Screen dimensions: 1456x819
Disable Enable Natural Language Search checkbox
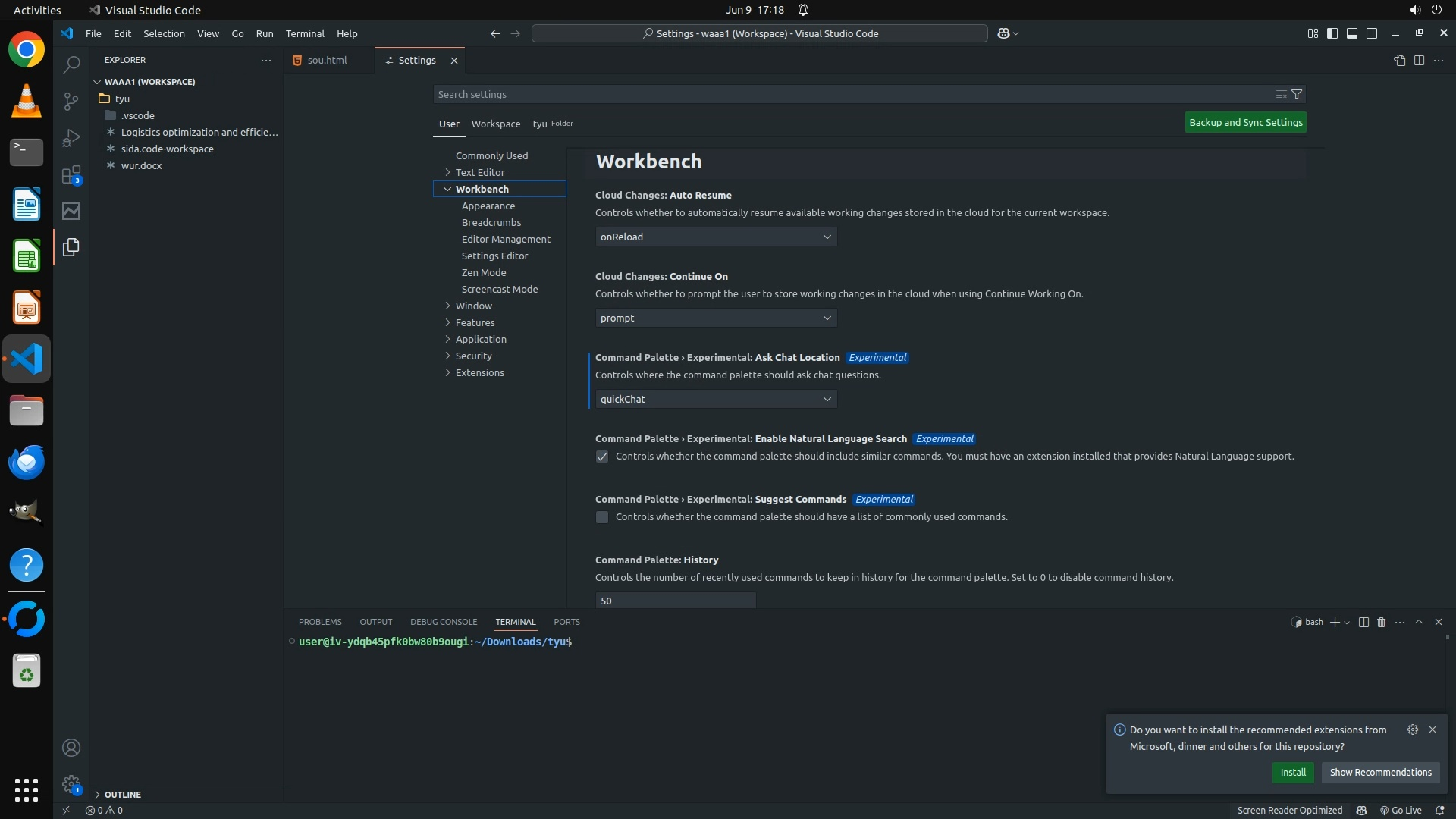pyautogui.click(x=602, y=457)
